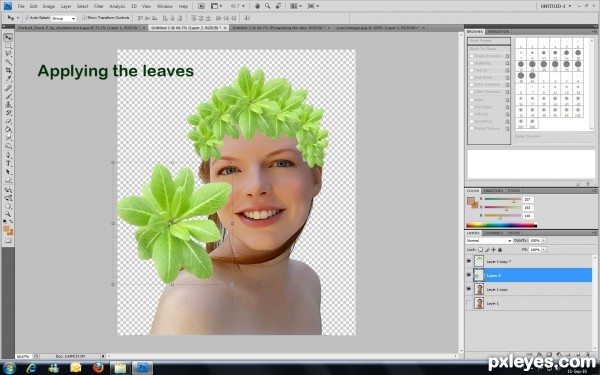Click the Rotate View tool in the application bar

[x=278, y=6]
